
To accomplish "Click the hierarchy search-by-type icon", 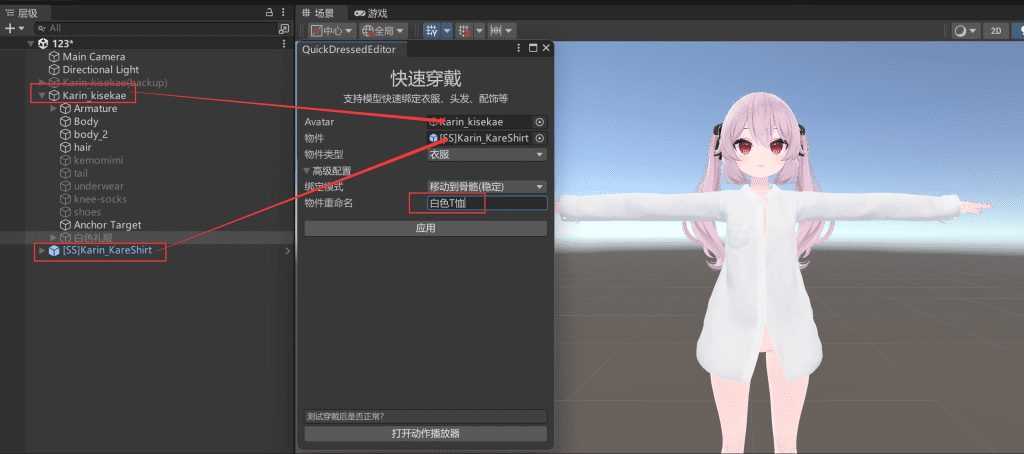I will (x=284, y=29).
